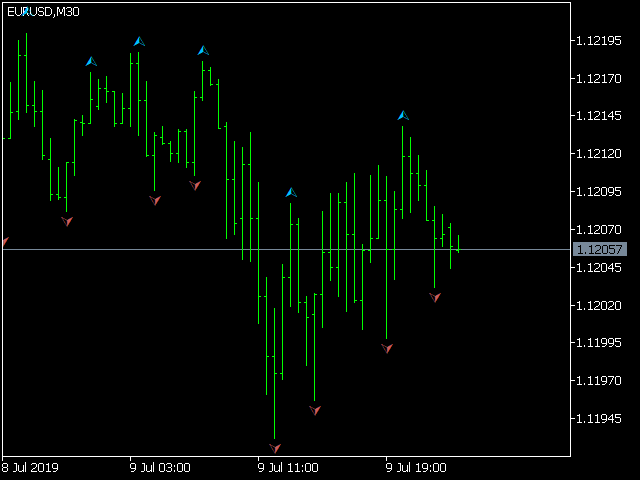Select the 1.12070 price scale label
Image resolution: width=640 pixels, height=480 pixels.
coord(598,229)
